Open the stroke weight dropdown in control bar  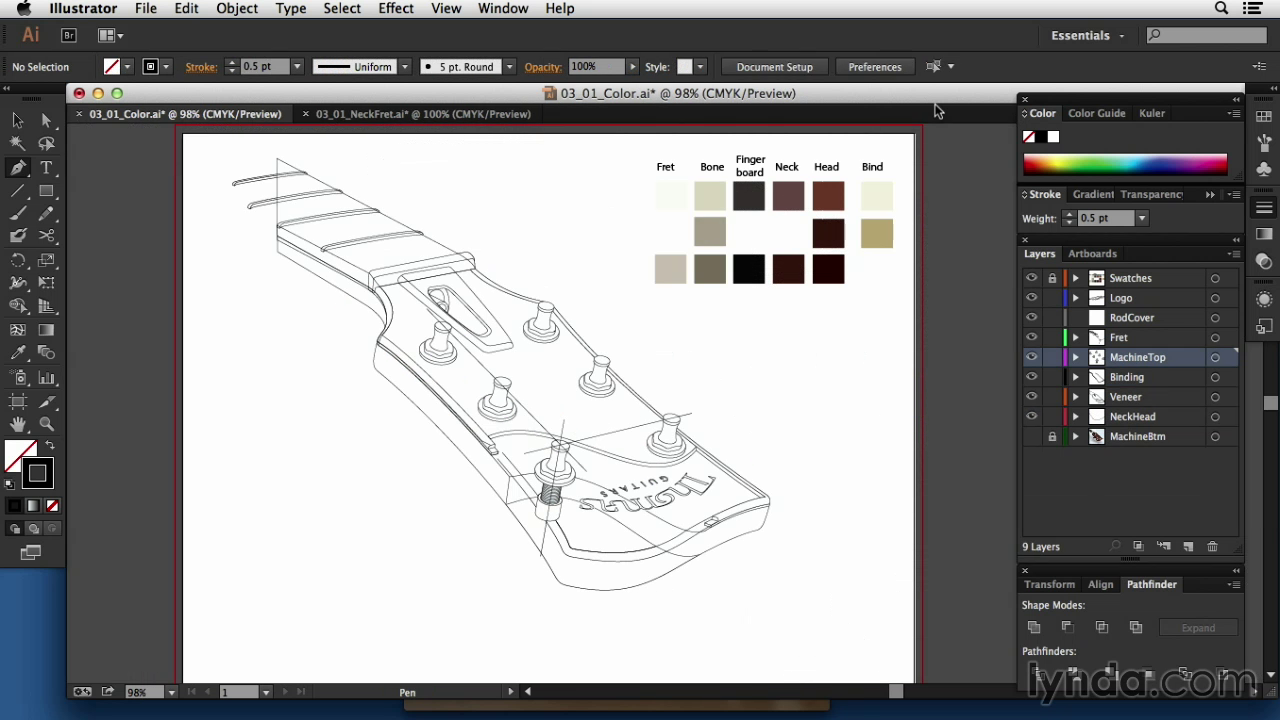coord(297,67)
